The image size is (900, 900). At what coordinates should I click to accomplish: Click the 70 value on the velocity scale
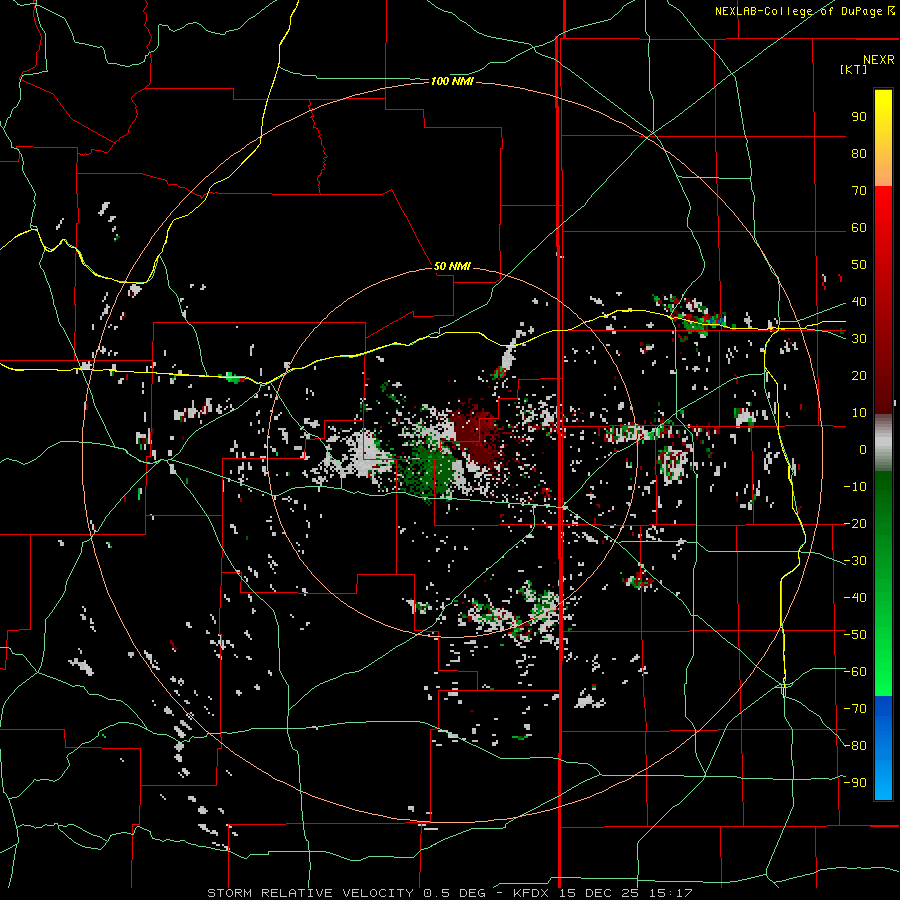click(x=859, y=191)
